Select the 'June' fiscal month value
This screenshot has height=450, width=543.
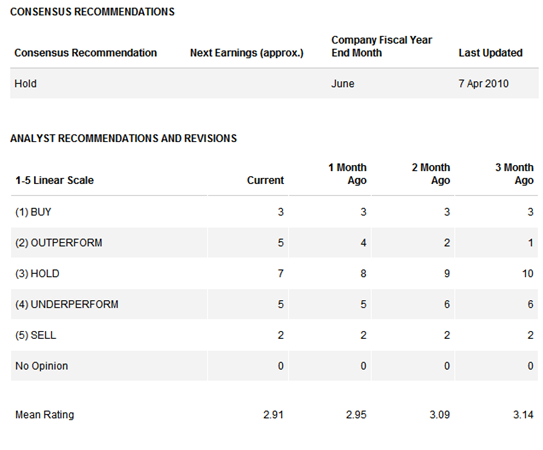point(343,83)
